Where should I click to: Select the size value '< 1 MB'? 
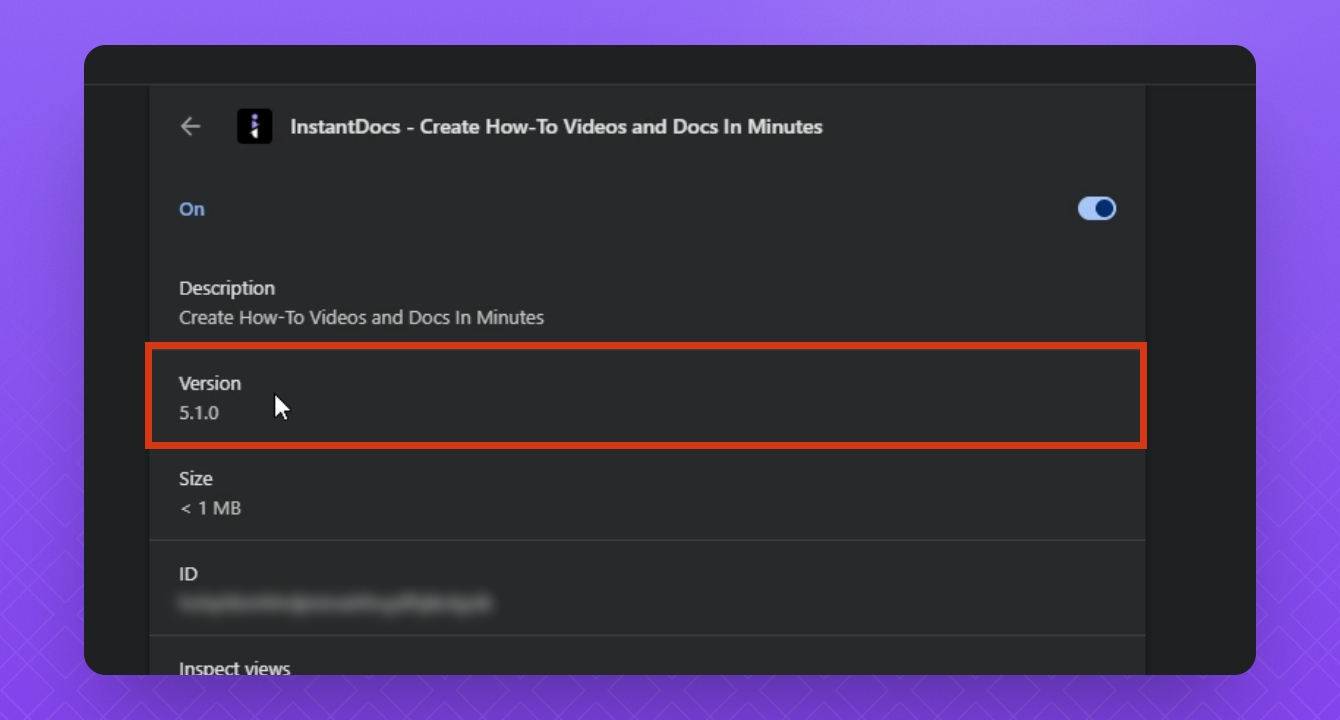pos(210,508)
